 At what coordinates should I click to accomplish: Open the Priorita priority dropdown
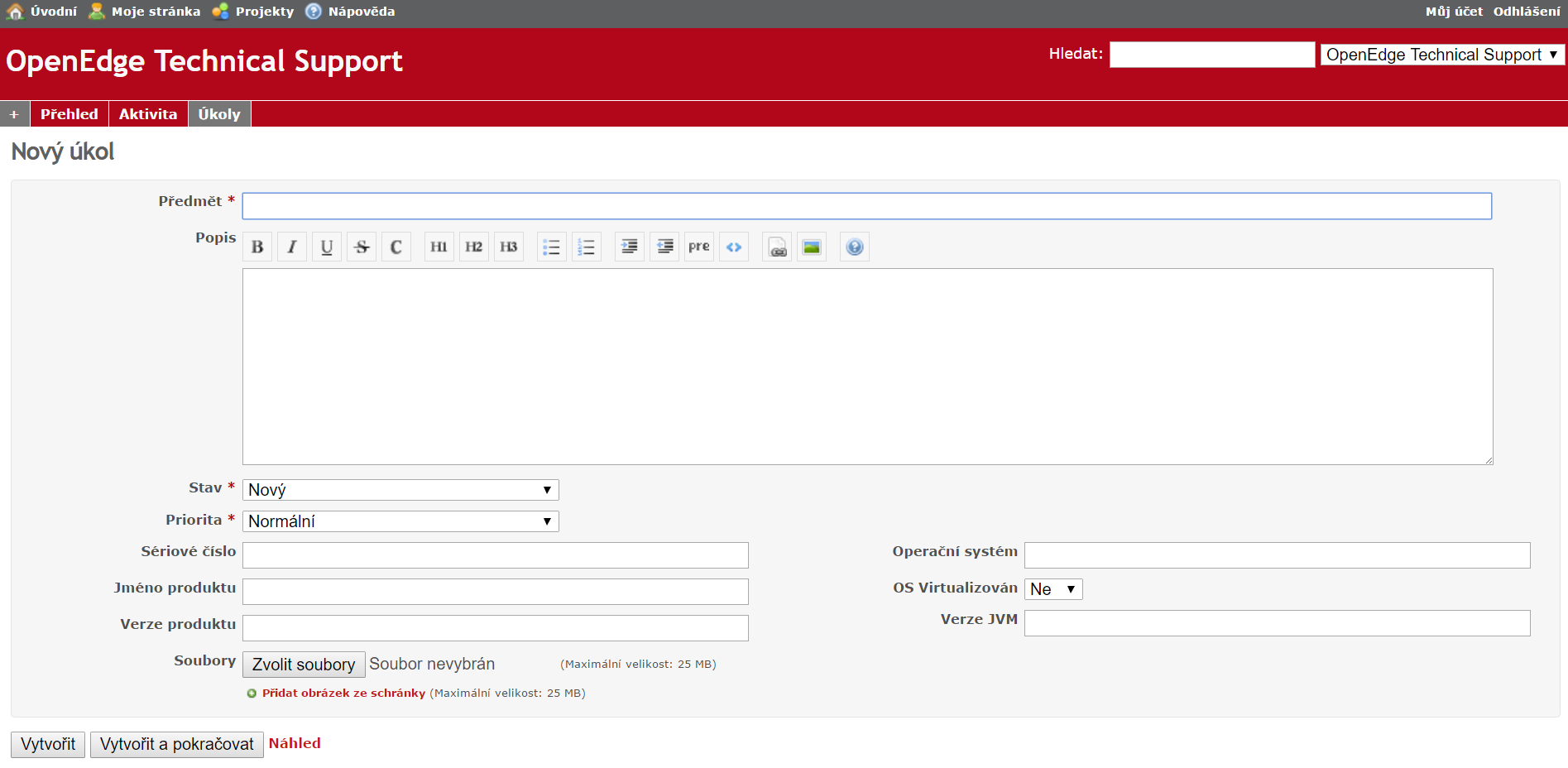pos(400,521)
